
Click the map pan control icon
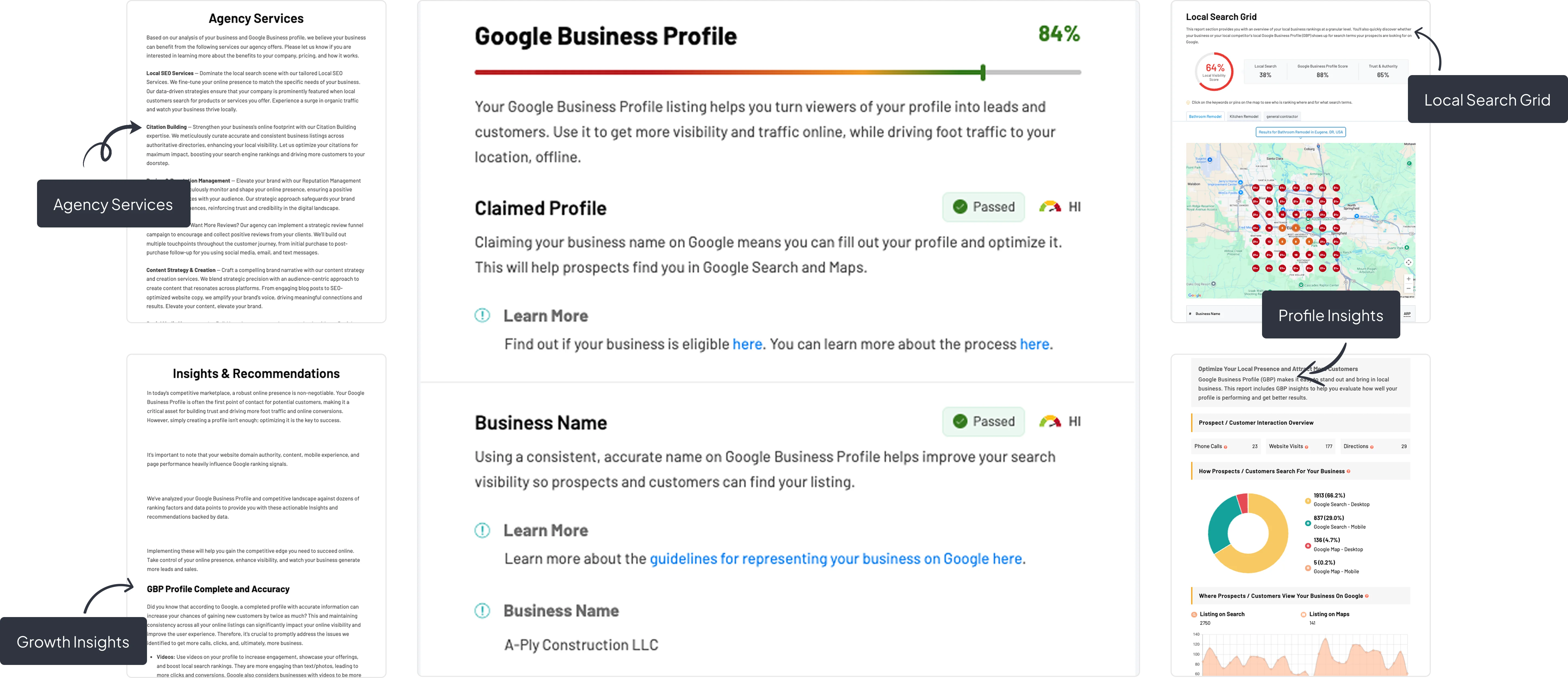click(x=1408, y=262)
